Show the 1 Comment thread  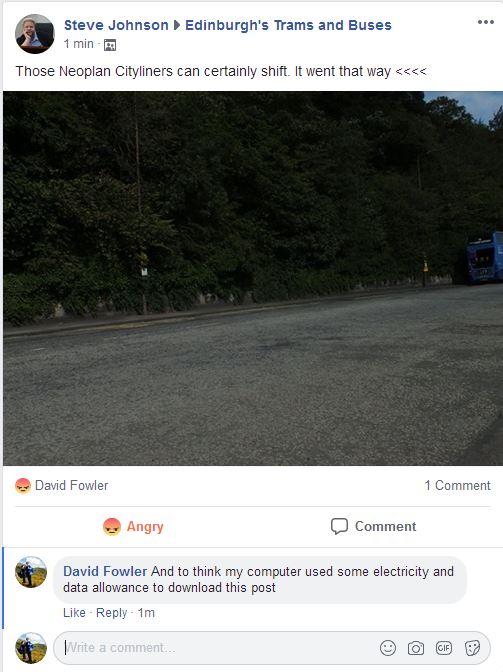coord(457,486)
